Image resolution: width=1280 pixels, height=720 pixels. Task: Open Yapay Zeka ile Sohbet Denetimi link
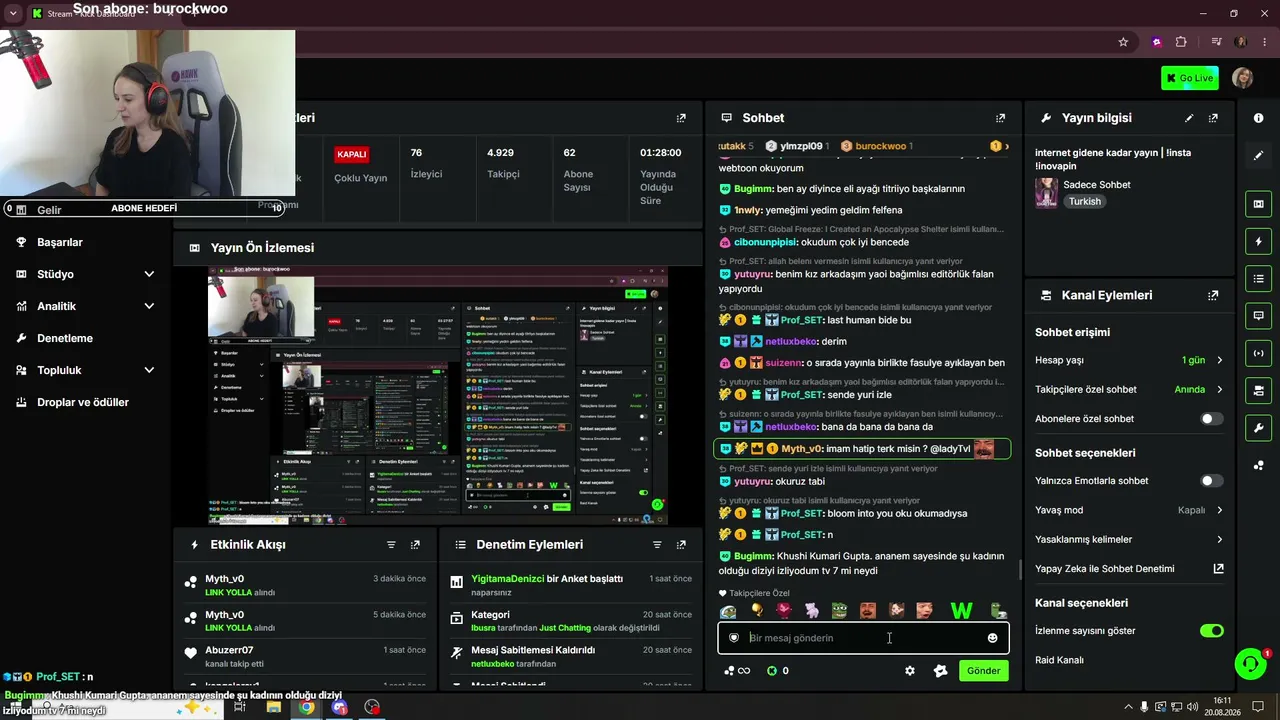[1129, 569]
